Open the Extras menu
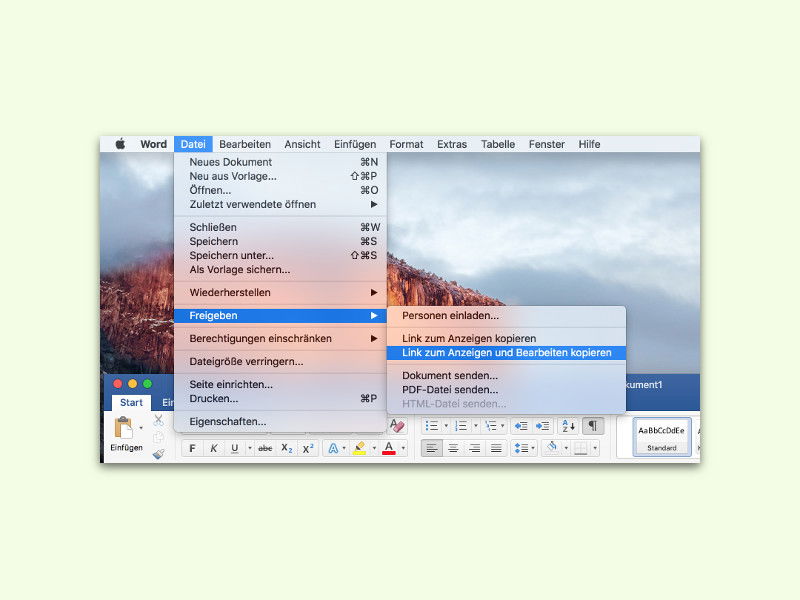The image size is (800, 600). pos(452,144)
